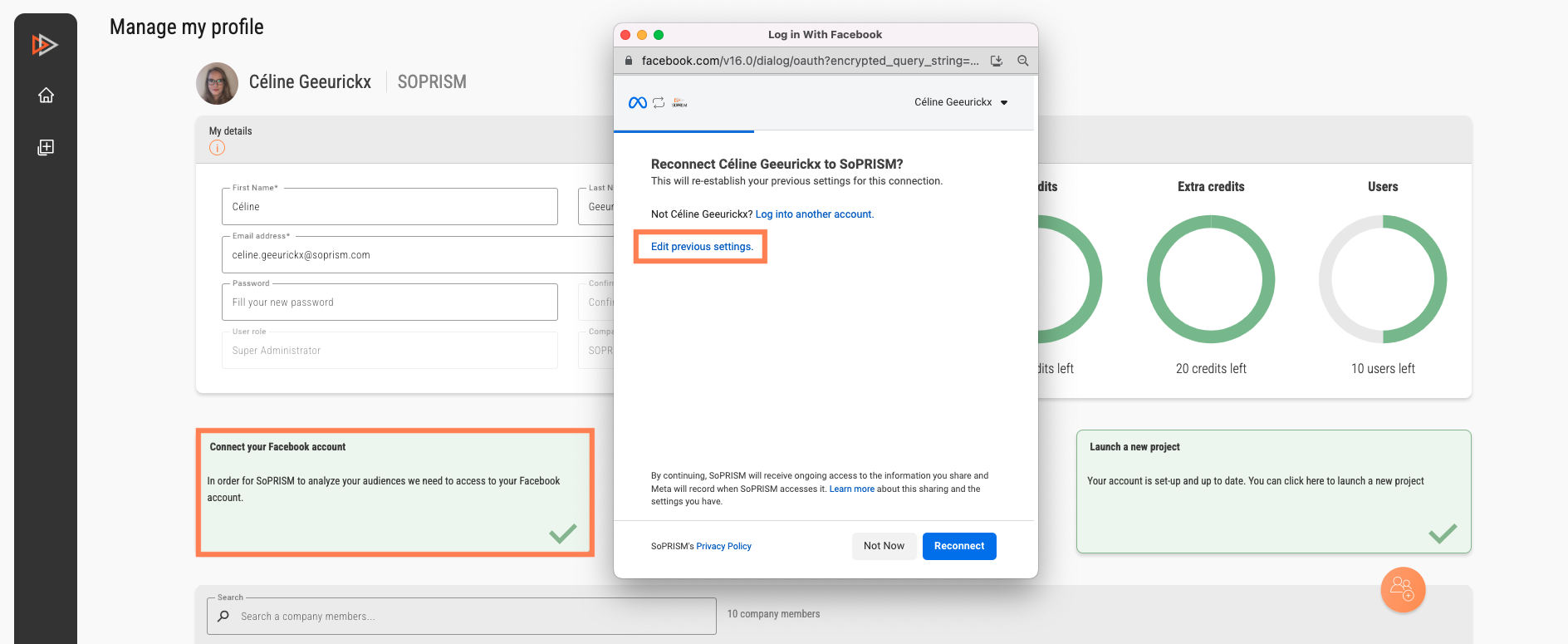Image resolution: width=1568 pixels, height=644 pixels.
Task: Click the download icon in address bar
Action: point(997,61)
